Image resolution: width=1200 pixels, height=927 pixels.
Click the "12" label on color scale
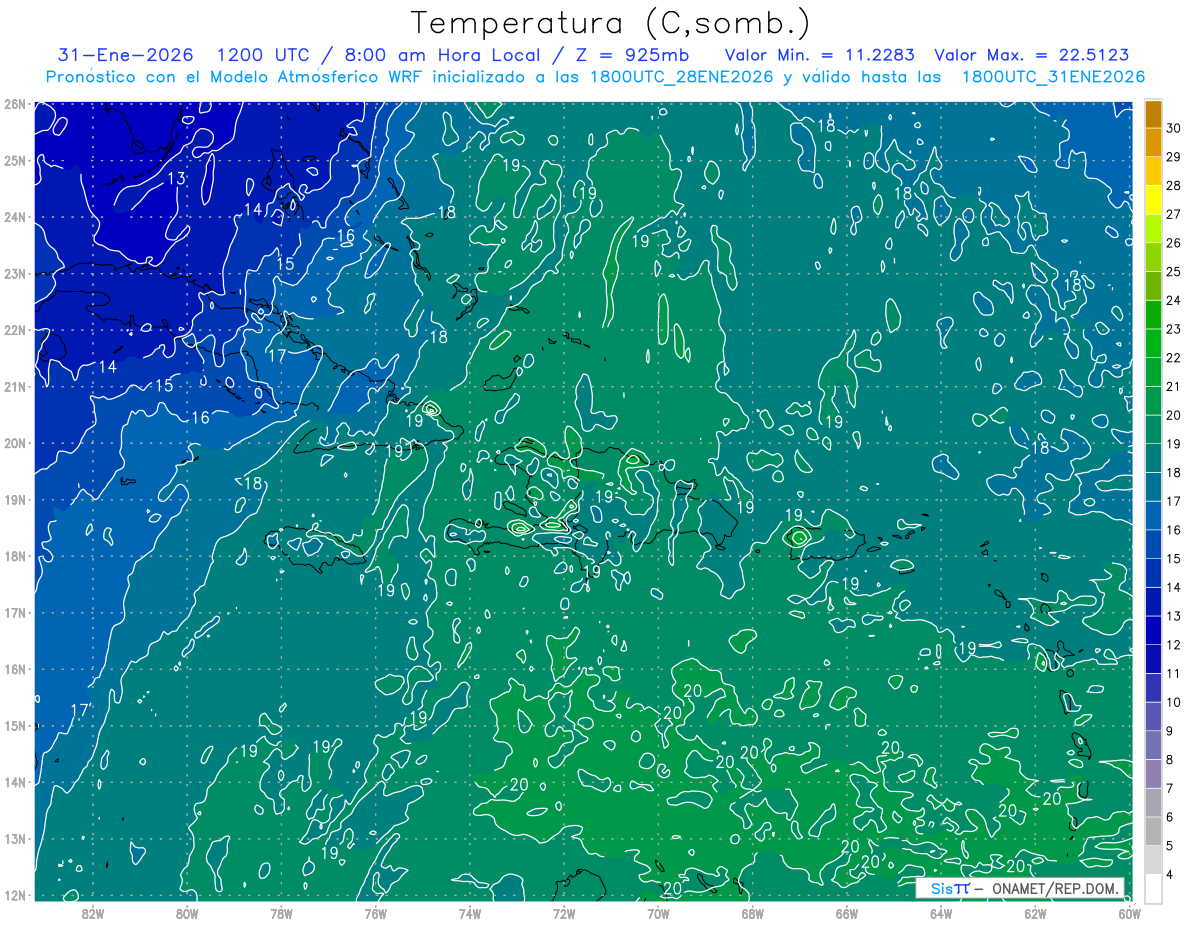[1174, 645]
